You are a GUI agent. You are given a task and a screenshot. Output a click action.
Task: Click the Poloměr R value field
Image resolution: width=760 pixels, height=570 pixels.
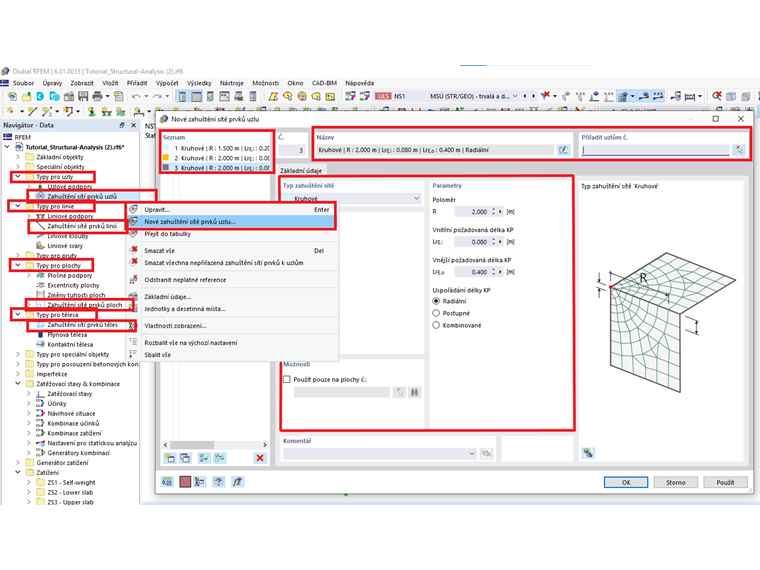[x=472, y=212]
